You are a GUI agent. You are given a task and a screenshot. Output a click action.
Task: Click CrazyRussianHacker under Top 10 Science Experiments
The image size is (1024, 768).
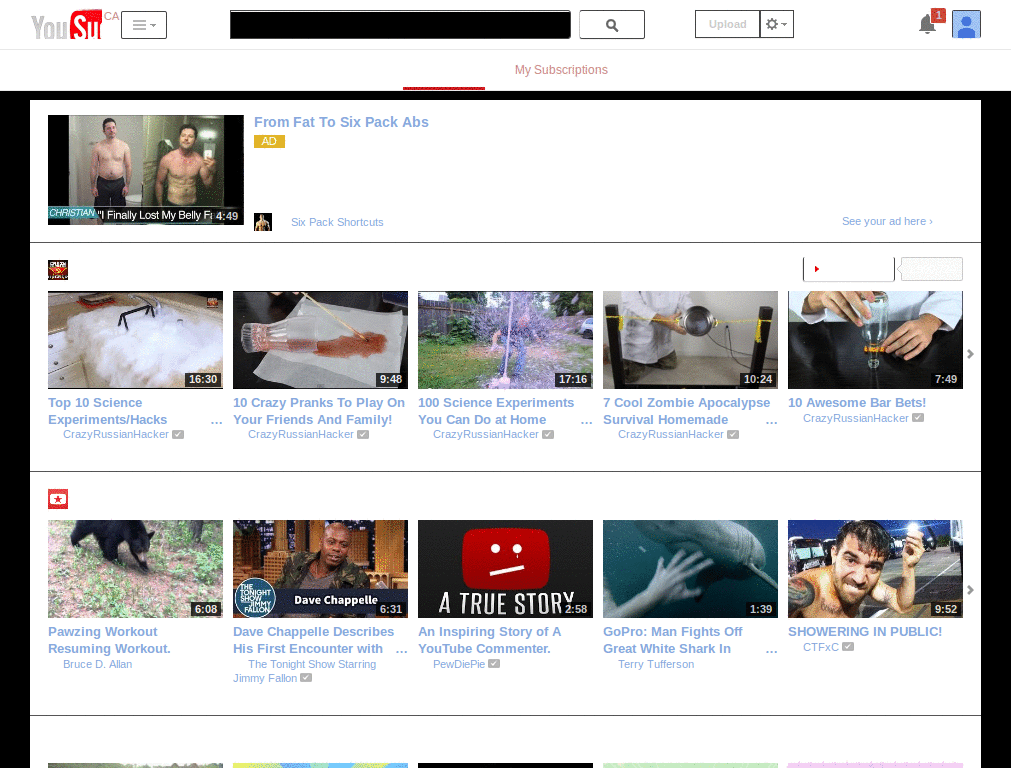[116, 434]
